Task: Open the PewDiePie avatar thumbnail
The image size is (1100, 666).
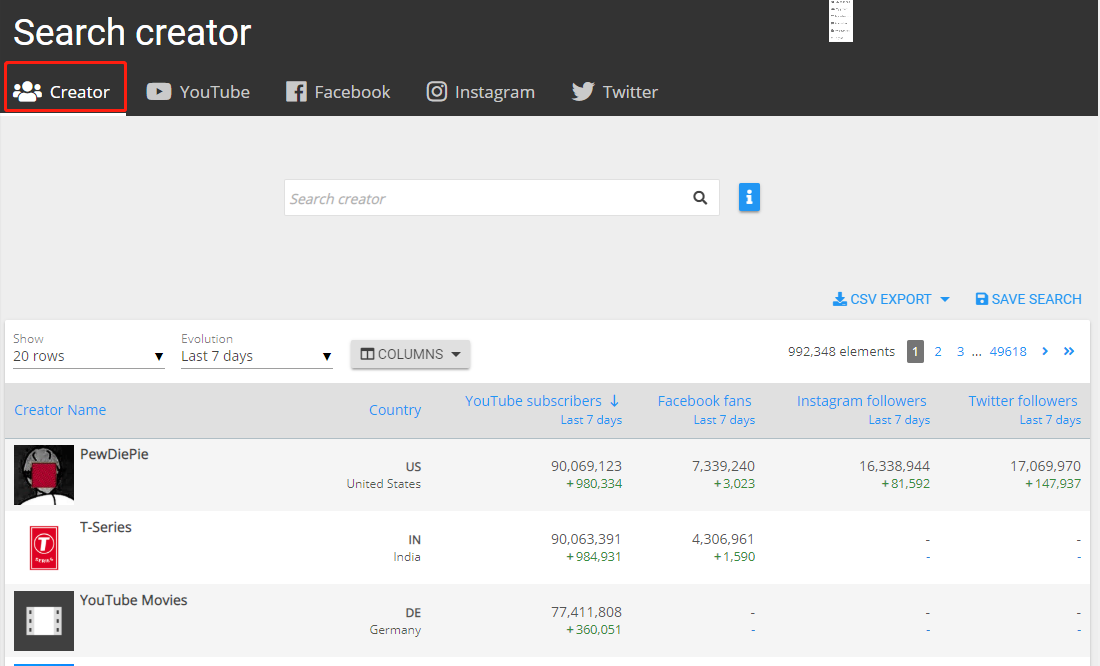Action: click(x=43, y=474)
